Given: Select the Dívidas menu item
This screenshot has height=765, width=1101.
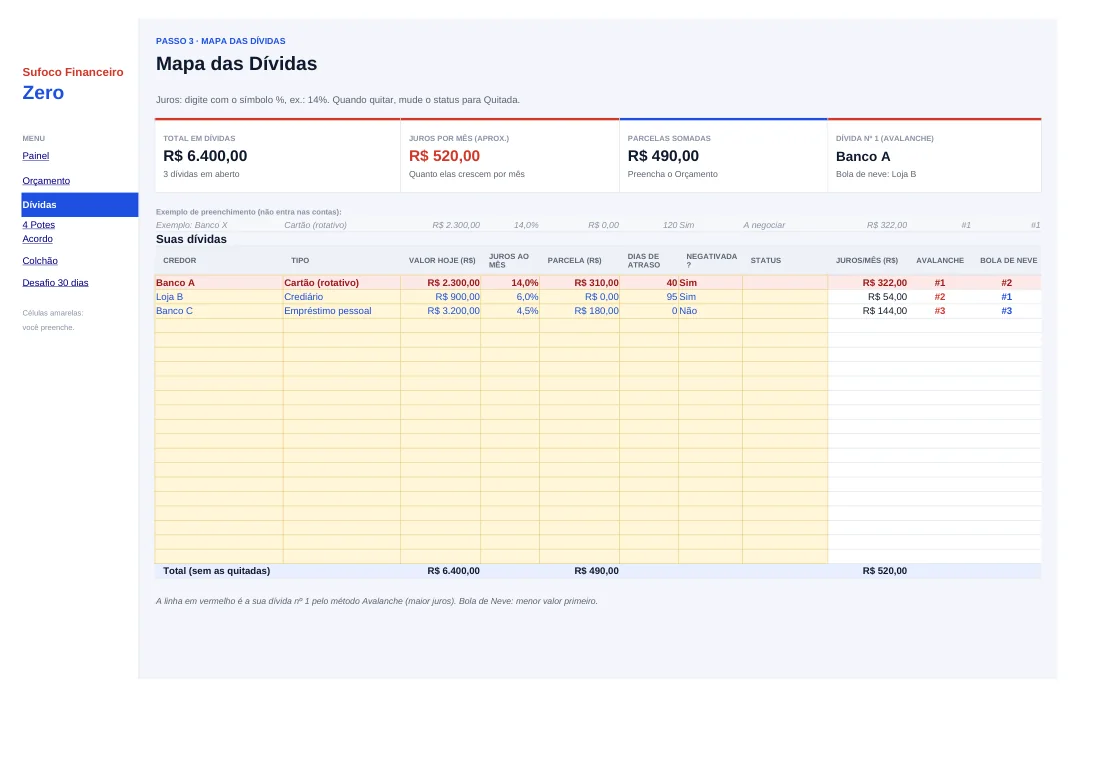Looking at the screenshot, I should pos(79,204).
